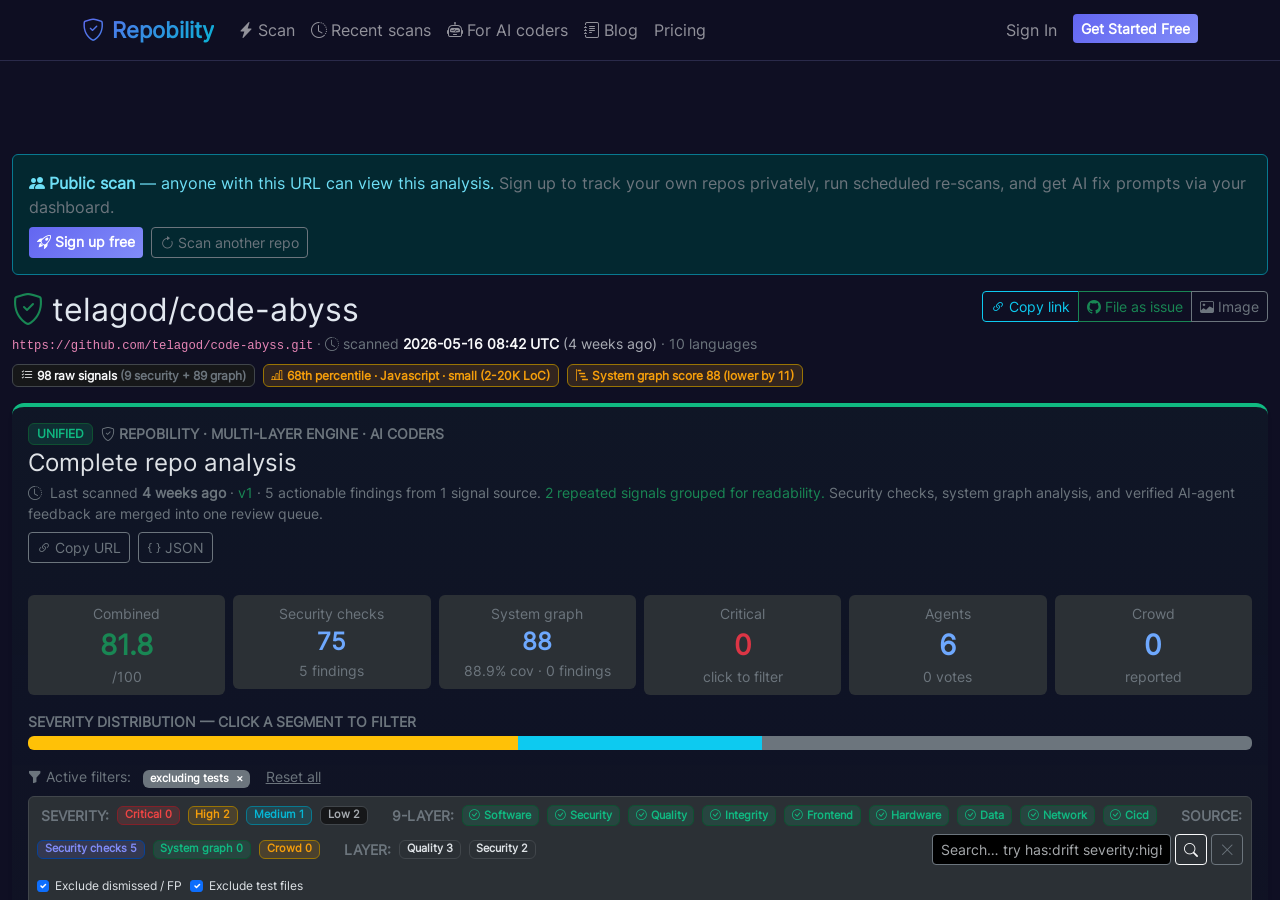1280x900 pixels.
Task: Uncheck Exclude test files checkbox
Action: coord(196,886)
